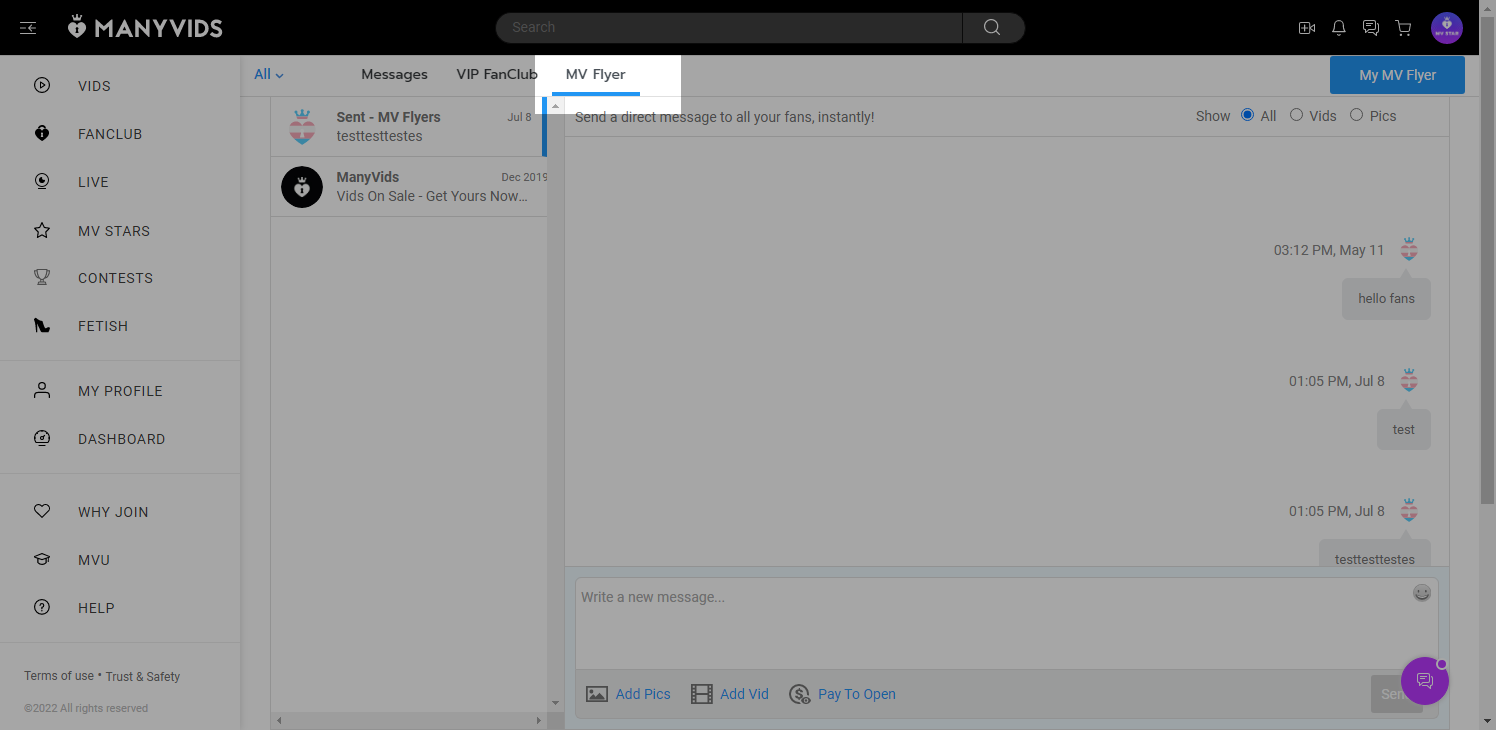Image resolution: width=1496 pixels, height=730 pixels.
Task: Click in the Search input field
Action: 729,28
